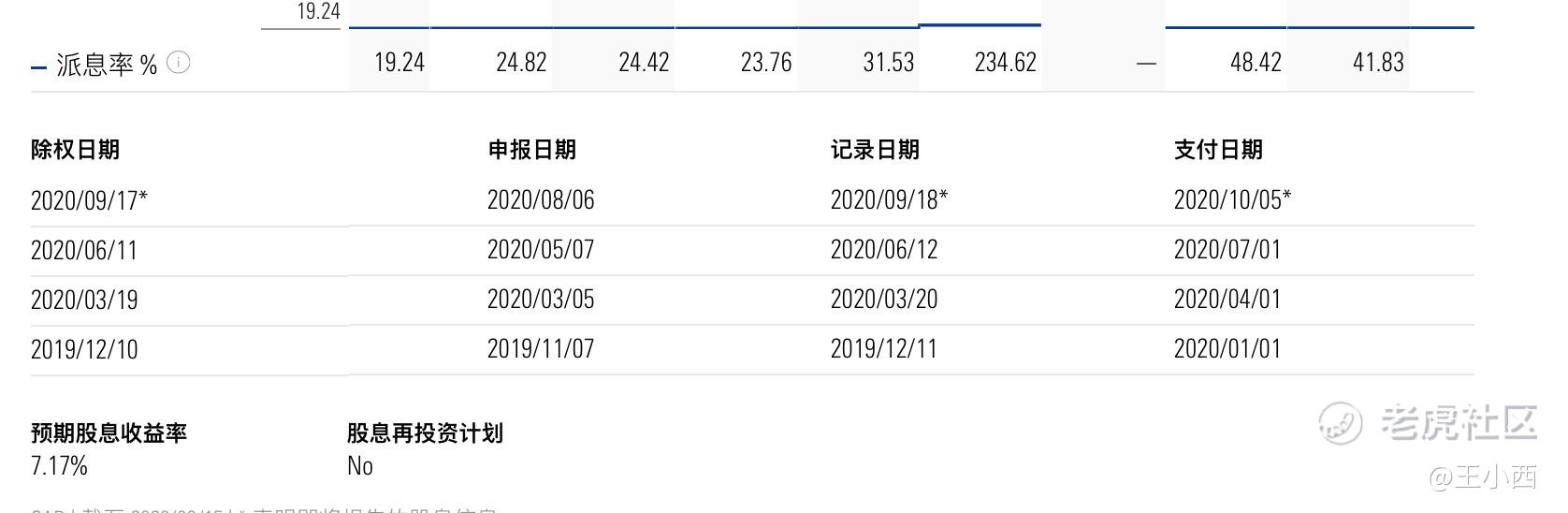Image resolution: width=1568 pixels, height=513 pixels.
Task: Click record date 2019/12/11 cell
Action: click(x=884, y=349)
